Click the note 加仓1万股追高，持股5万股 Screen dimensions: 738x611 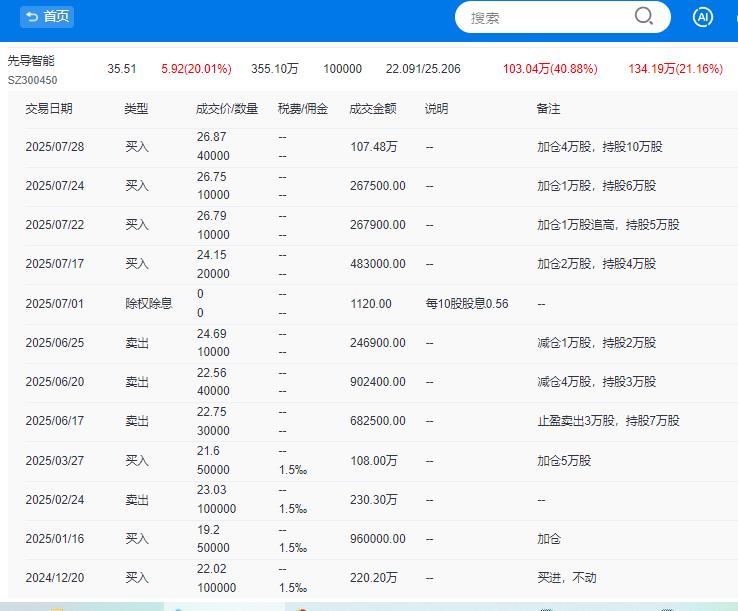[609, 225]
